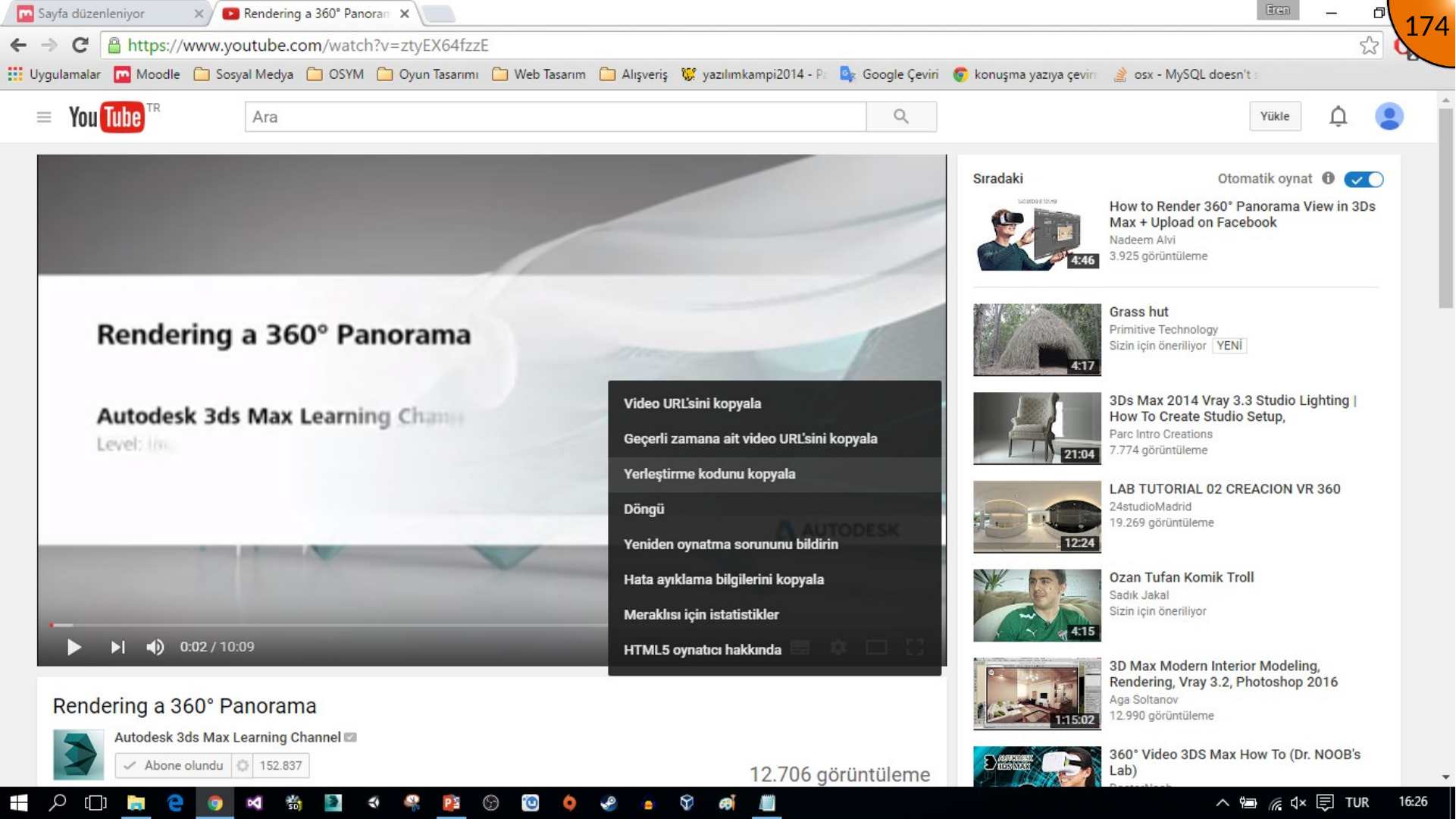Open PowerPoint from taskbar
The width and height of the screenshot is (1456, 819).
(451, 802)
